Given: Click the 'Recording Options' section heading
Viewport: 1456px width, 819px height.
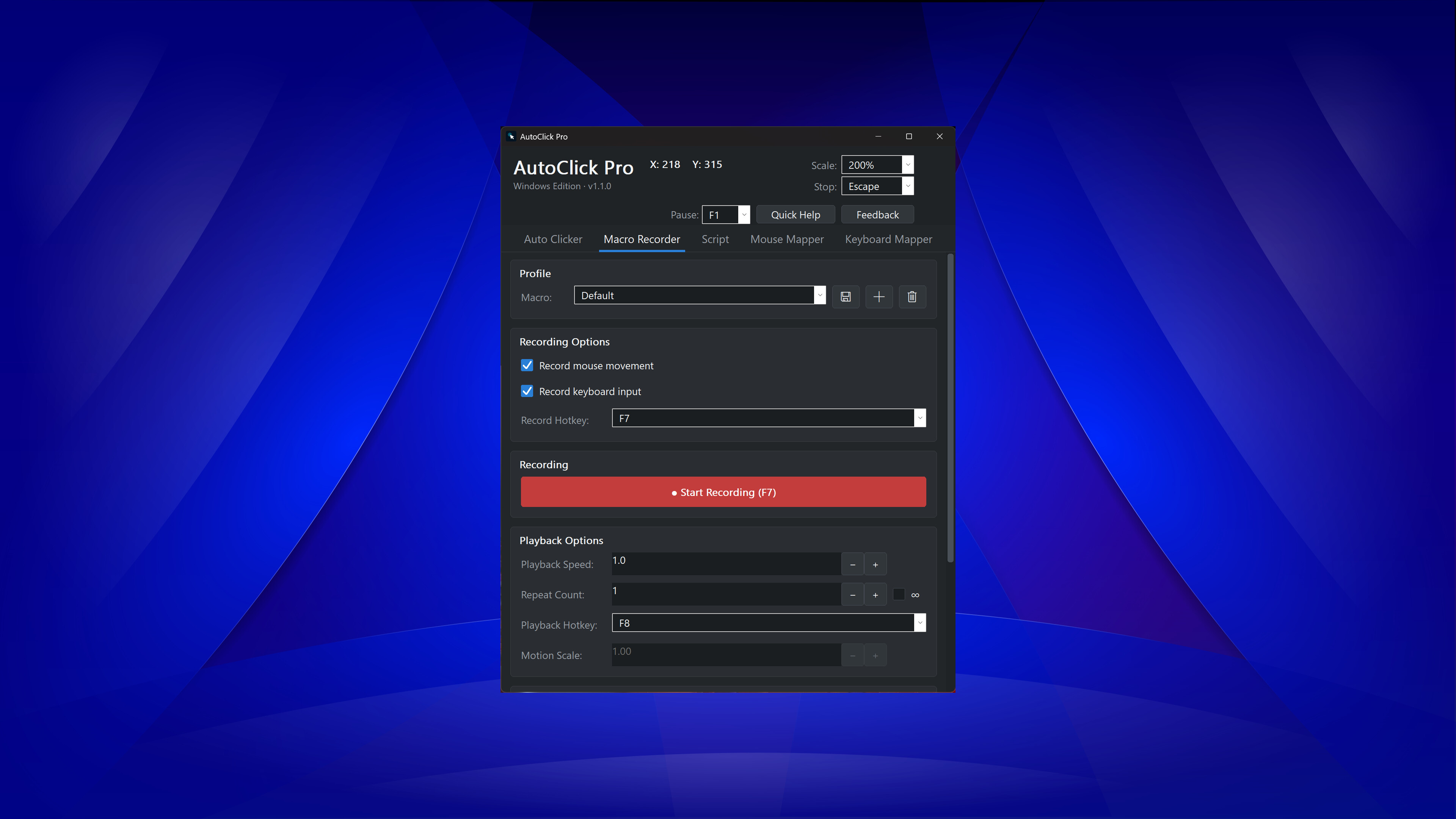Looking at the screenshot, I should (x=564, y=342).
